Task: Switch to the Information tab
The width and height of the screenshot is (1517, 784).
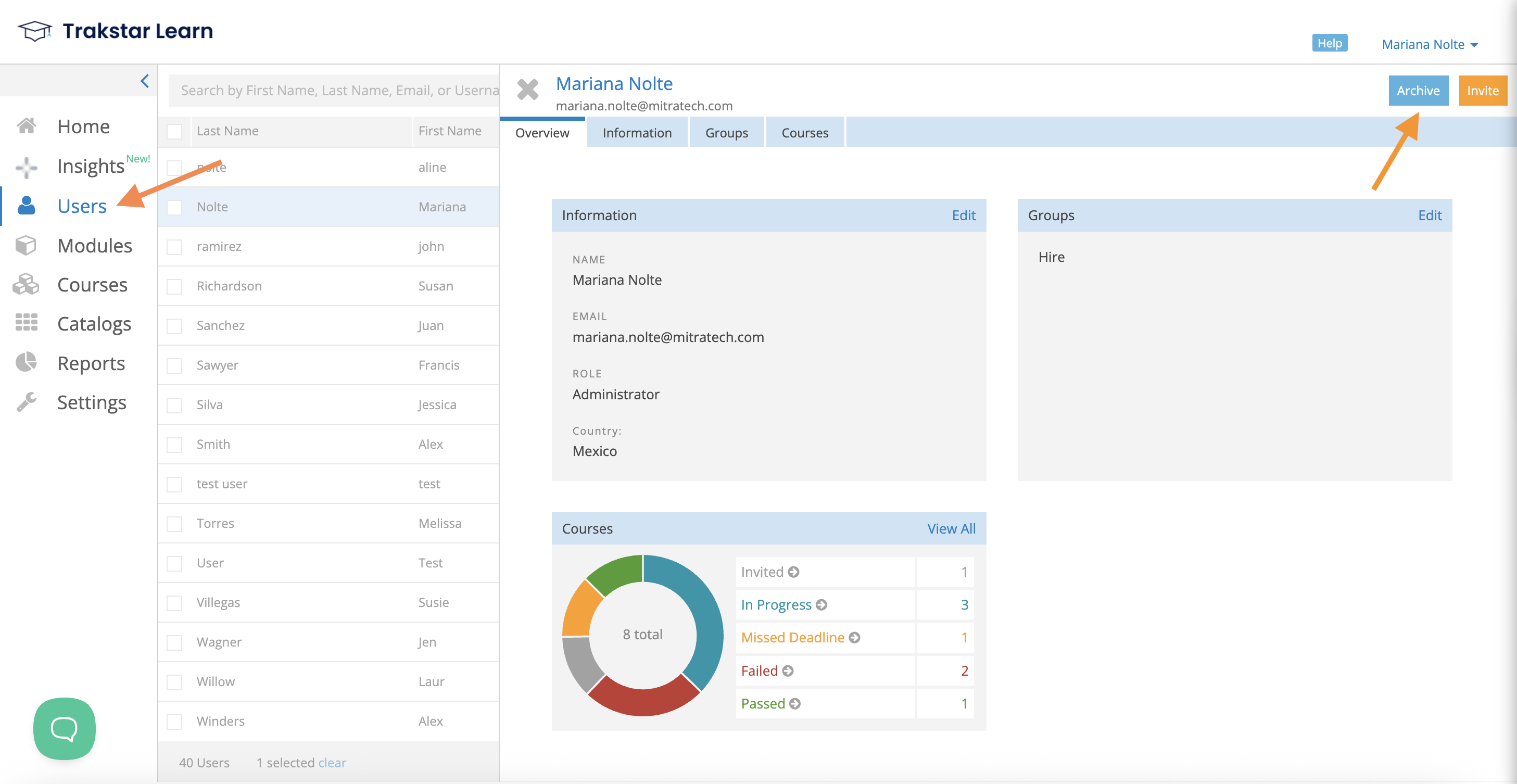Action: pos(637,133)
